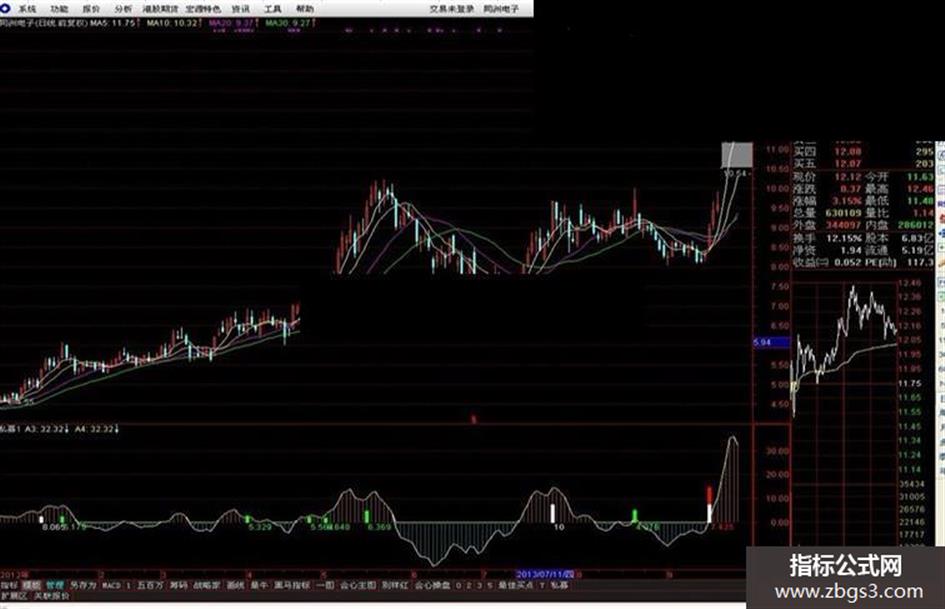This screenshot has width=945, height=609.
Task: Select the highlighted 模板 tab at bottom
Action: (31, 585)
